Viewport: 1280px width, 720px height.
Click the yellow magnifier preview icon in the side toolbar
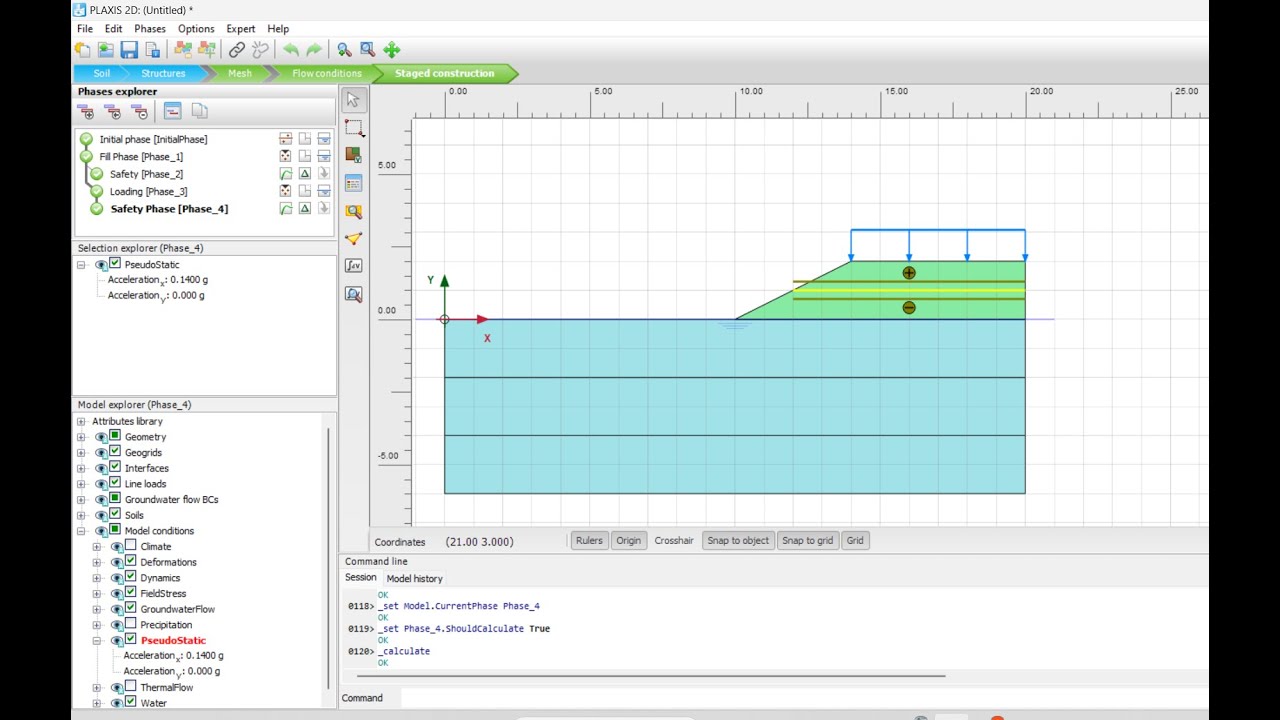click(353, 211)
